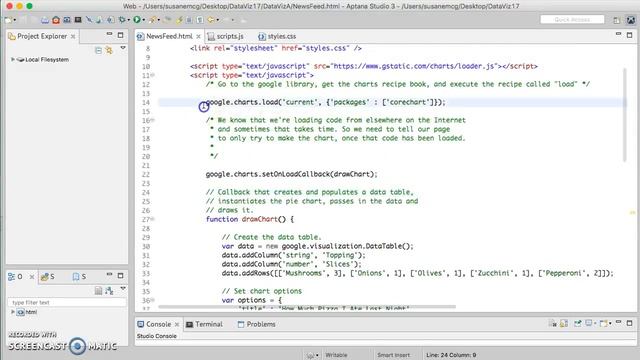Minimize the Outline panel
Screen dimensions: 640x360
pos(109,275)
